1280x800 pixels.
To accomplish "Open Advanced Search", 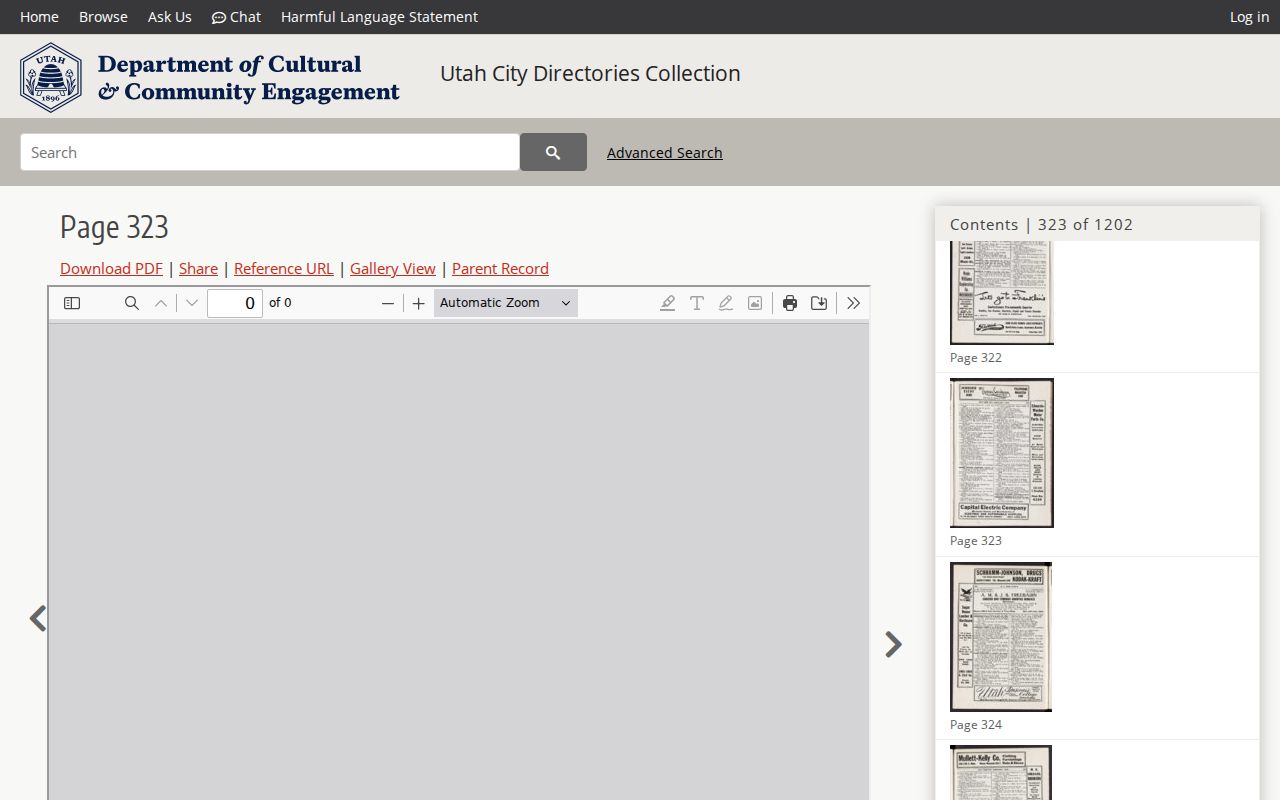I will [664, 152].
